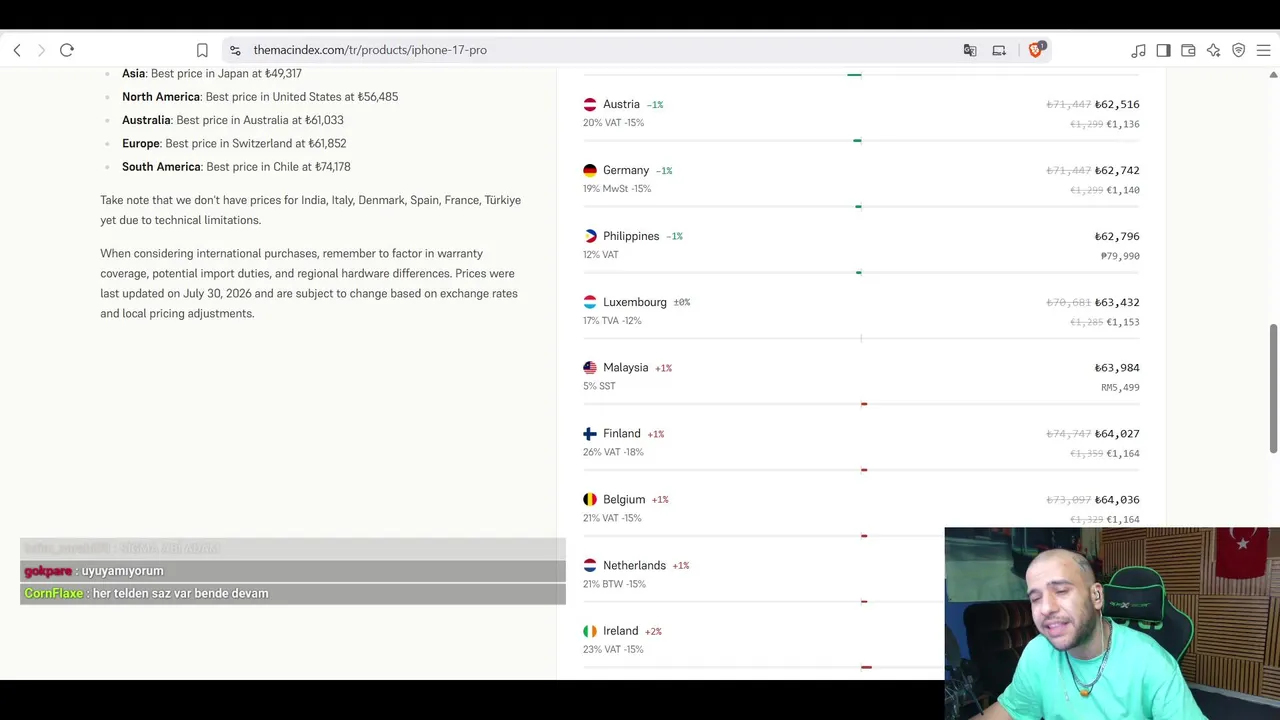This screenshot has width=1280, height=720.
Task: Click the Malaysia flag icon
Action: pyautogui.click(x=590, y=368)
